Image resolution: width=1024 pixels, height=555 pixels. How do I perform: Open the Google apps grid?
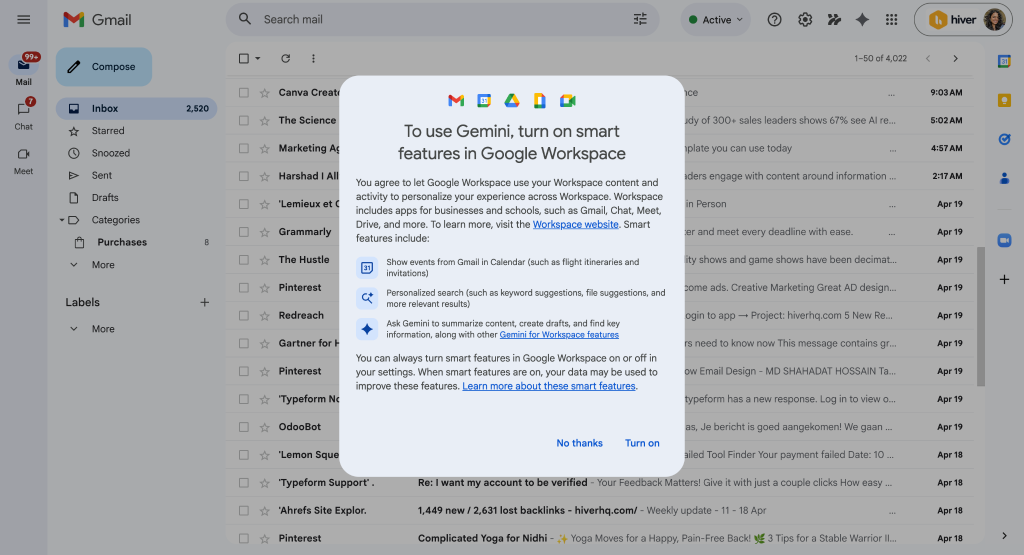[891, 20]
